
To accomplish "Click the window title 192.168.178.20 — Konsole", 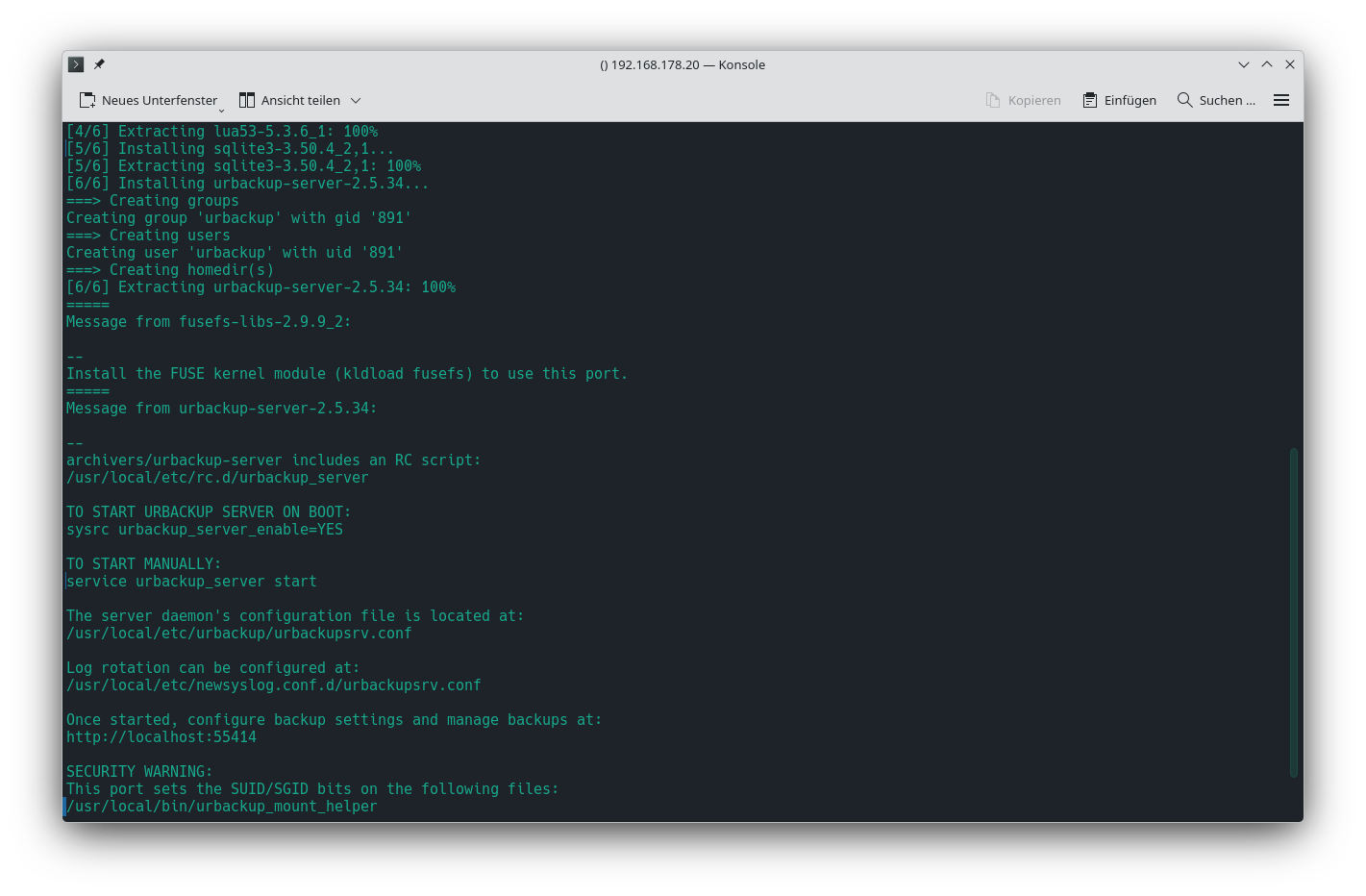I will [x=683, y=64].
